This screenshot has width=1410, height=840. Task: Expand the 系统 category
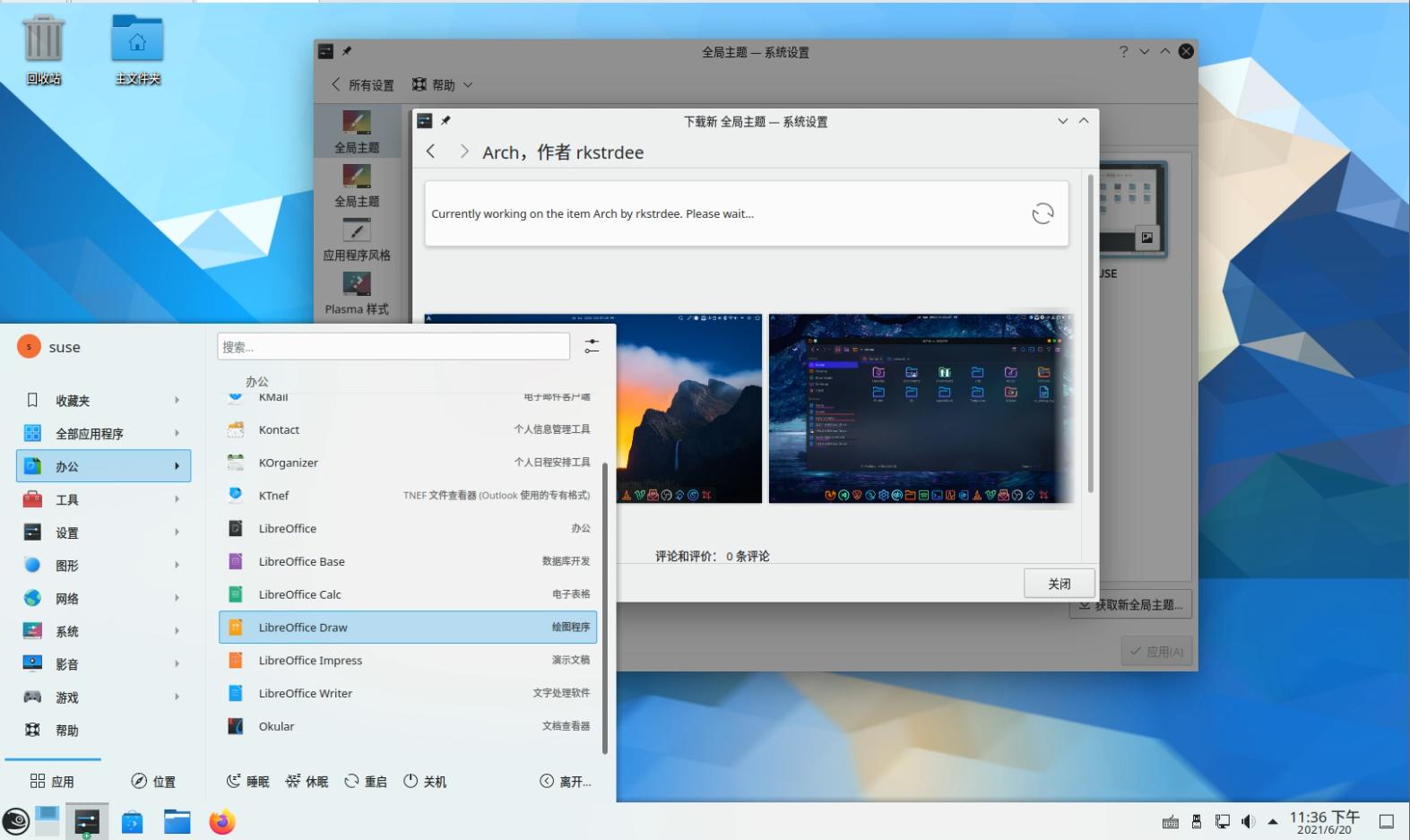(103, 631)
